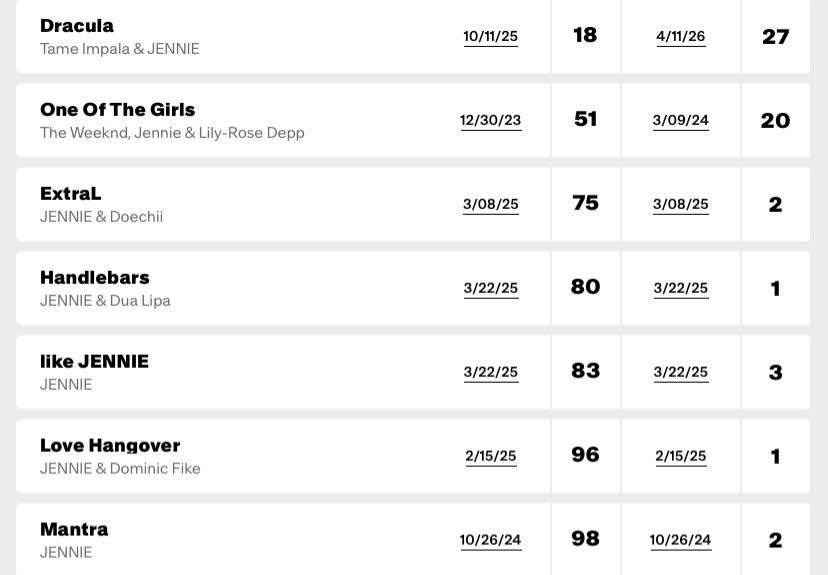Open Love Hangover debut date 2/15/25
The width and height of the screenshot is (828, 575).
click(x=490, y=456)
